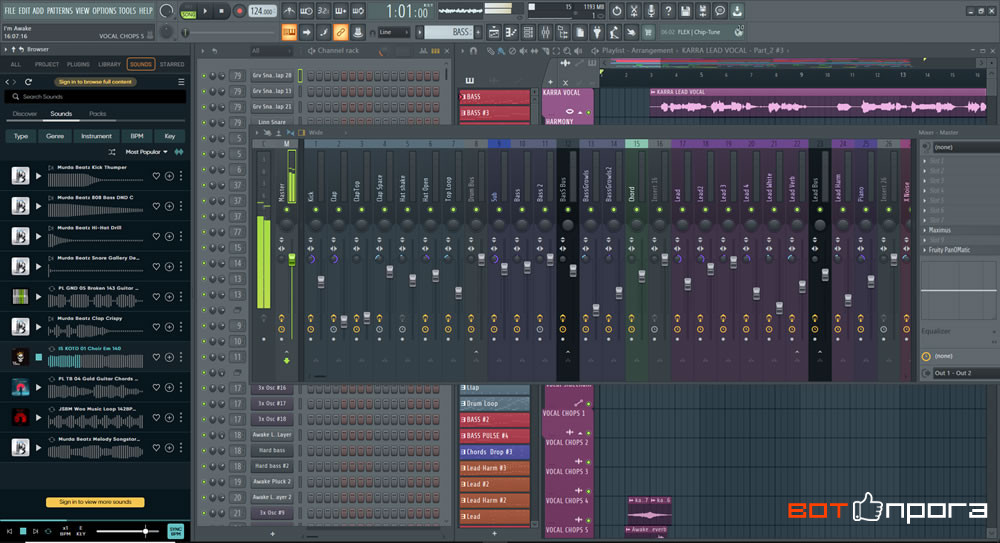Click the refresh icon in sounds browser
The width and height of the screenshot is (1000, 543).
click(x=28, y=82)
